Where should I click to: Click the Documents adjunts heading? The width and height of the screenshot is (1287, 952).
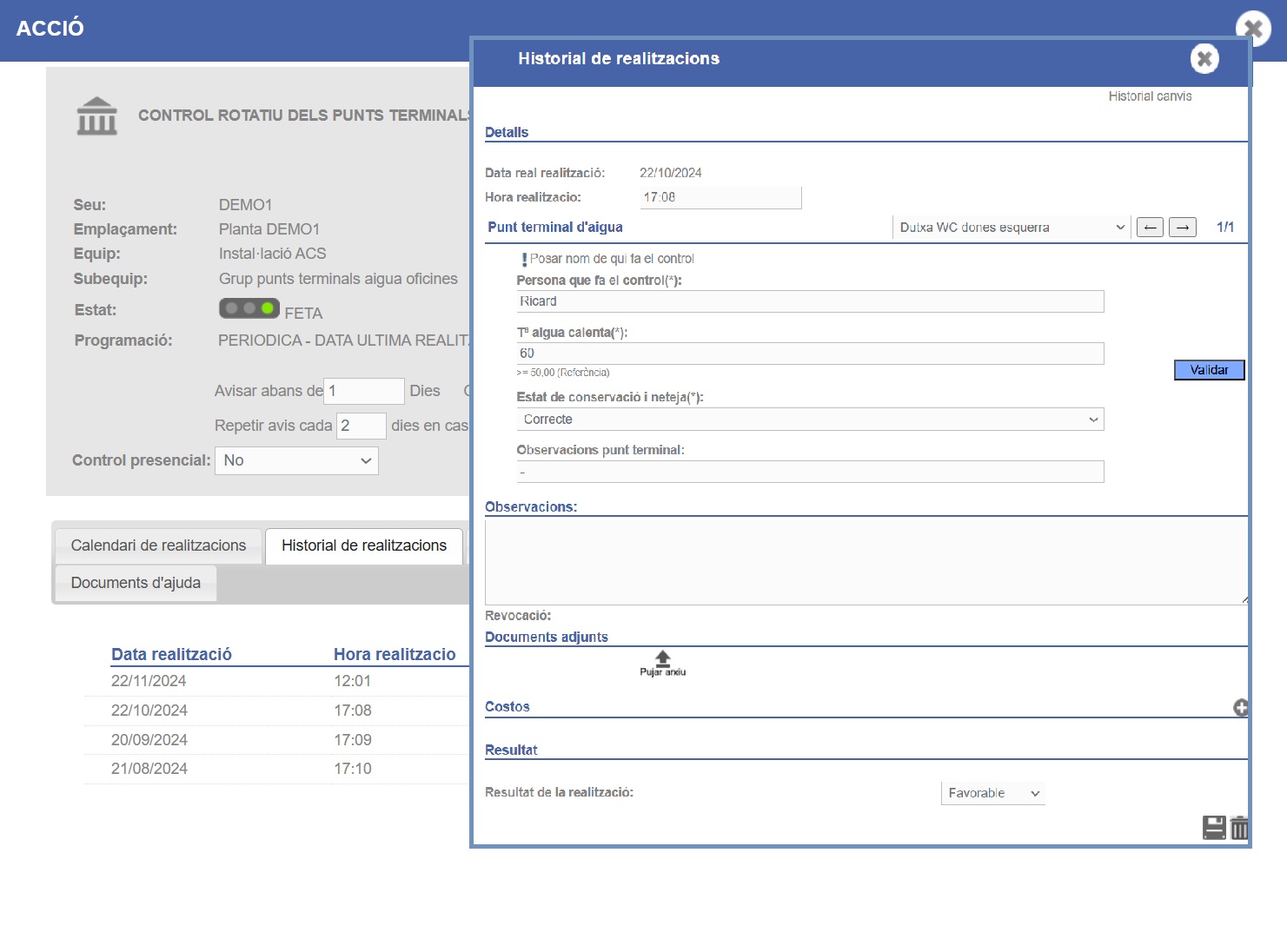coord(547,637)
